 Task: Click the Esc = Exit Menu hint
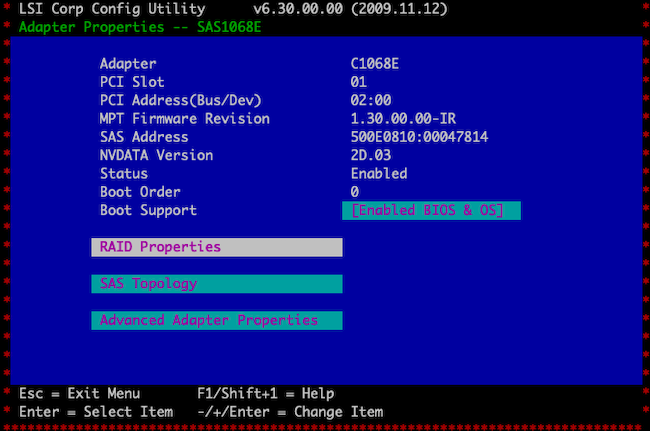coord(80,394)
